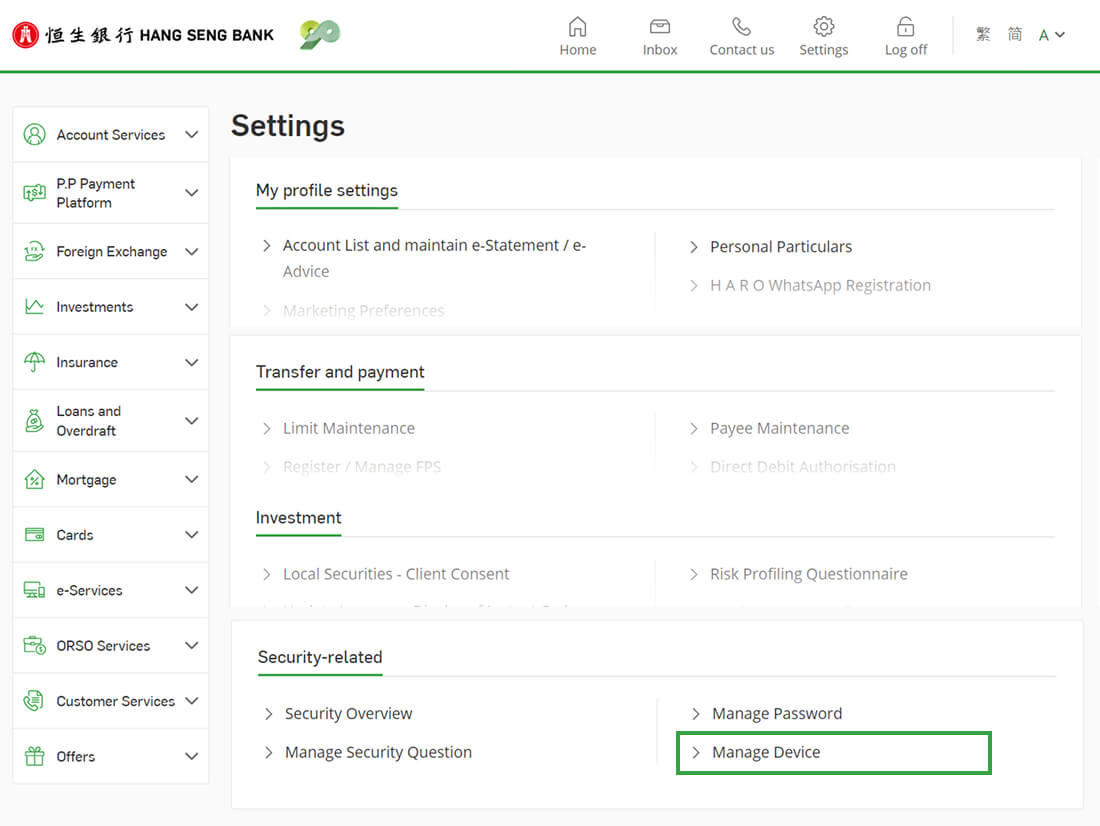Open the Manage Password link
Viewport: 1100px width, 826px height.
coord(777,713)
